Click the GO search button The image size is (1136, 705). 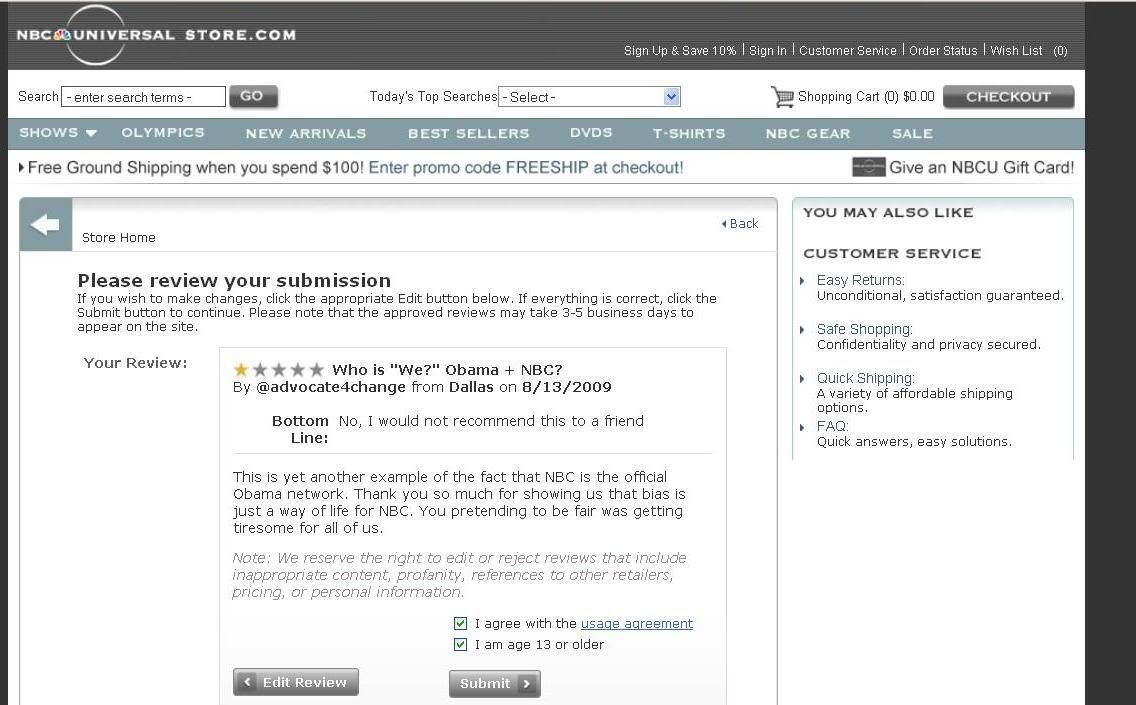pos(253,96)
